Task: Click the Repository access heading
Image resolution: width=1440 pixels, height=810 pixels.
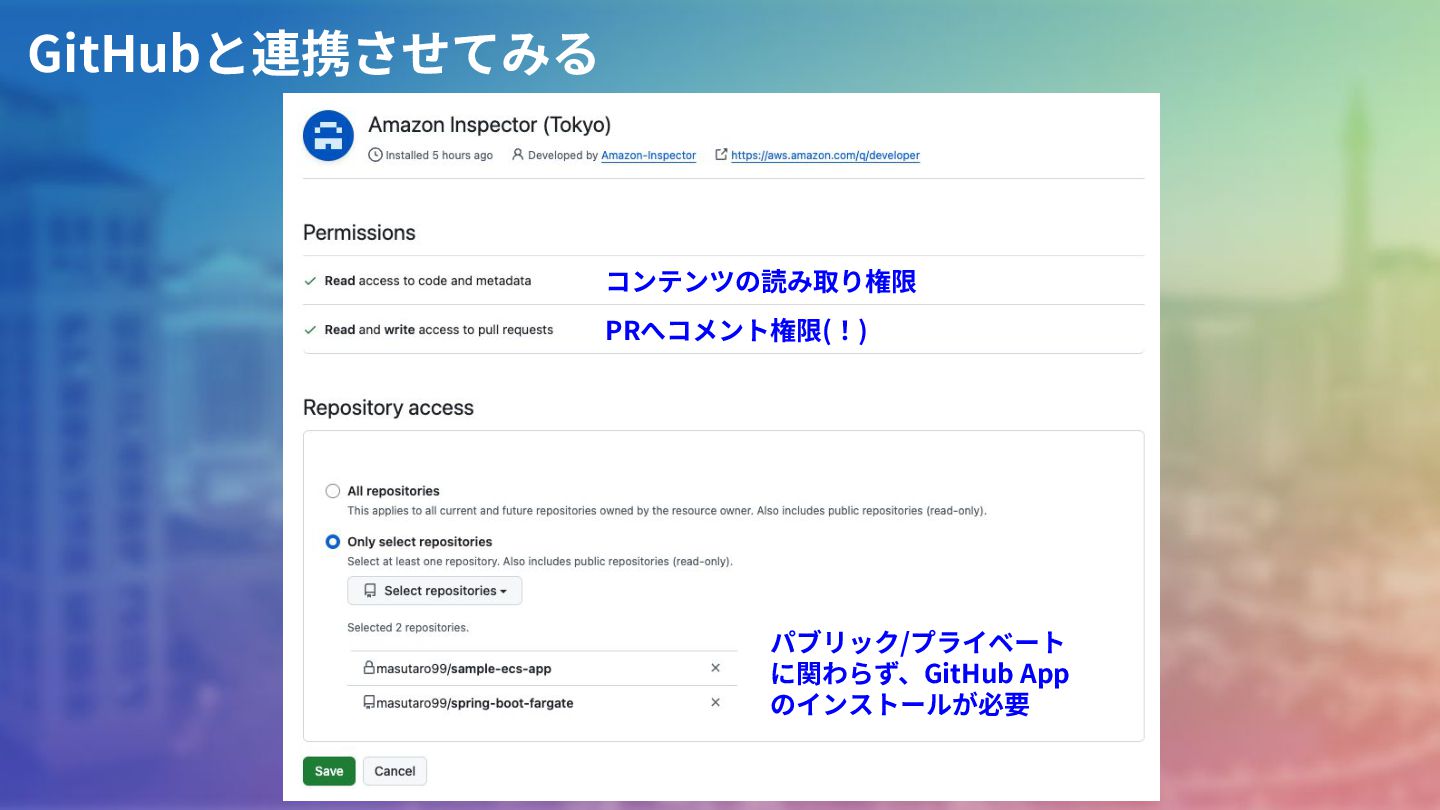Action: pyautogui.click(x=388, y=408)
